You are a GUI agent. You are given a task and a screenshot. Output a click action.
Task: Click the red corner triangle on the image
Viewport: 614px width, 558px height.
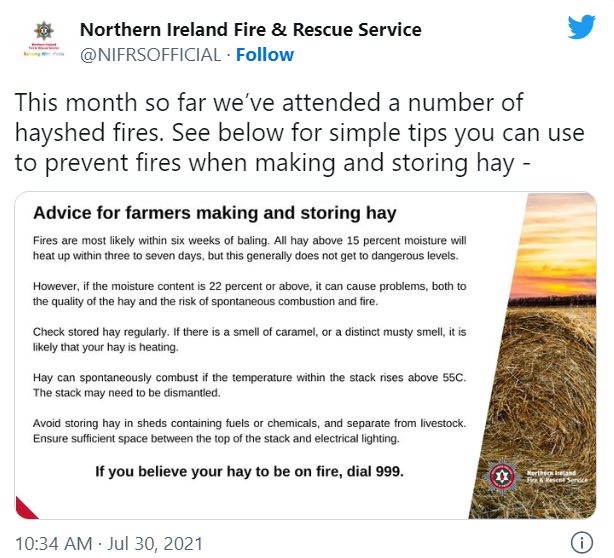[x=24, y=509]
